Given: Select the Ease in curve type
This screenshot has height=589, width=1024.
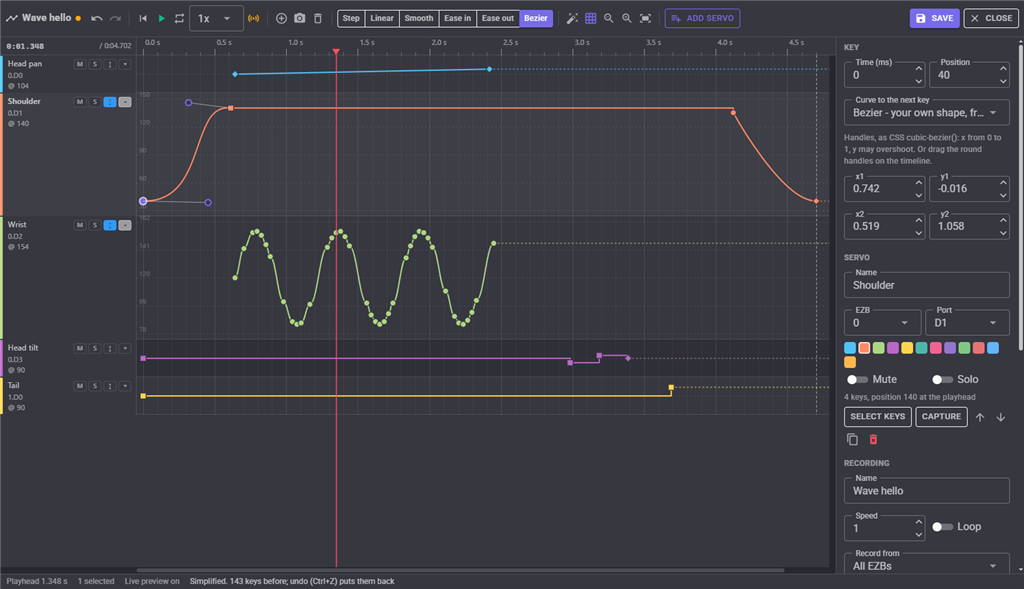Looking at the screenshot, I should (457, 18).
